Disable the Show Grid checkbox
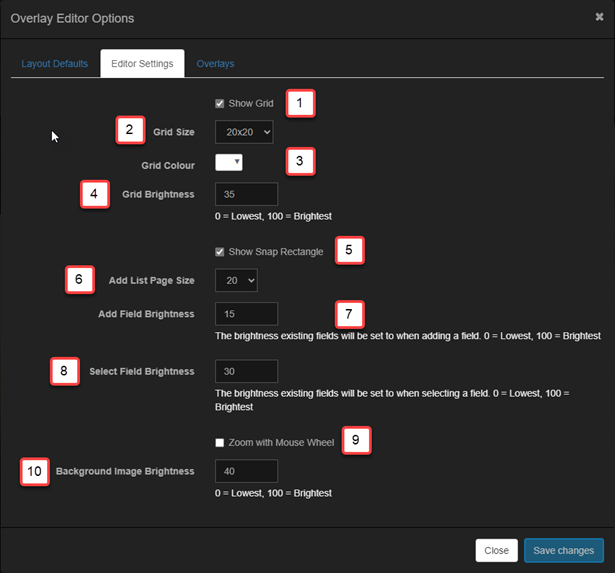 [x=220, y=103]
